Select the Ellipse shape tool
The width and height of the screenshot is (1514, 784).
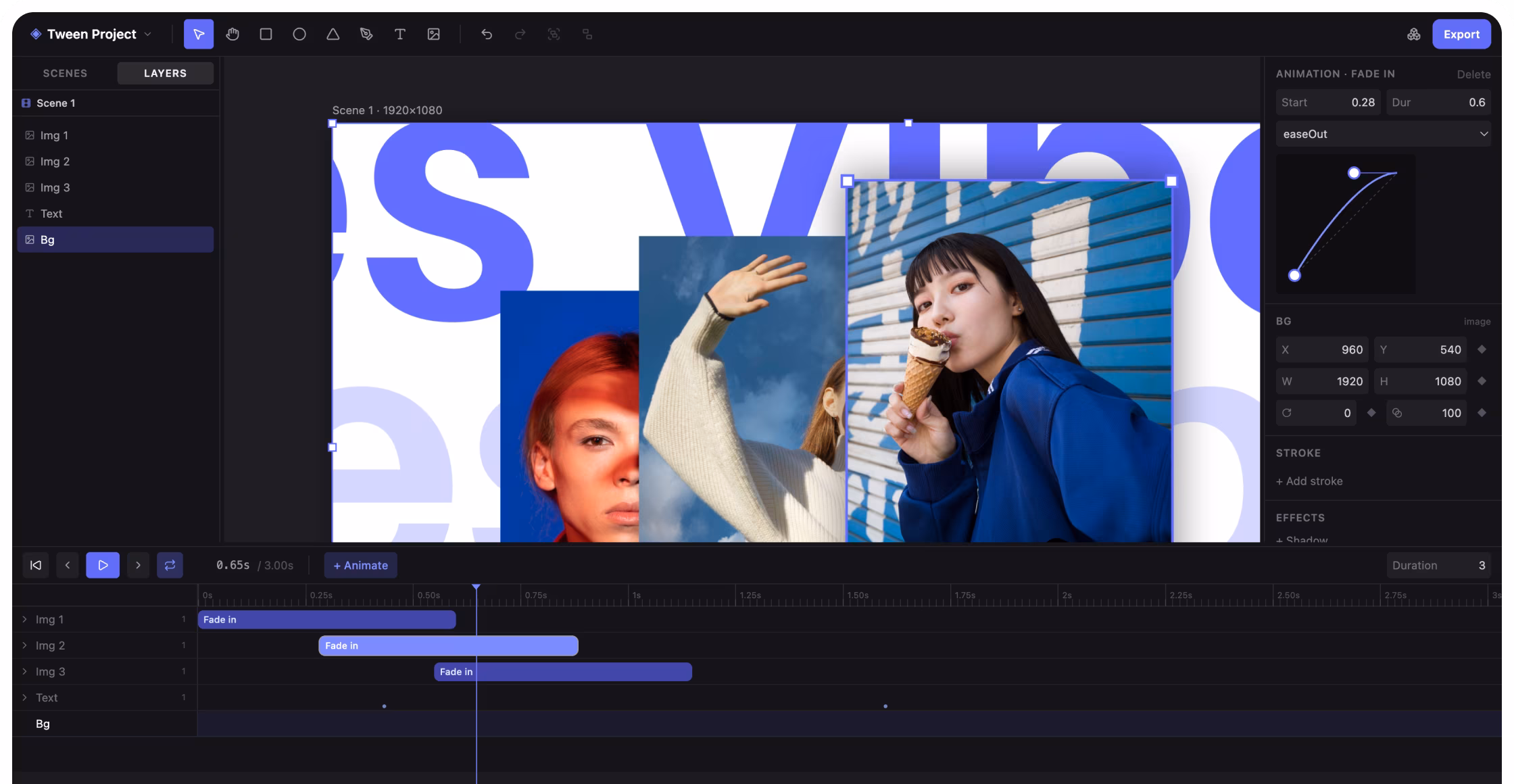(299, 34)
